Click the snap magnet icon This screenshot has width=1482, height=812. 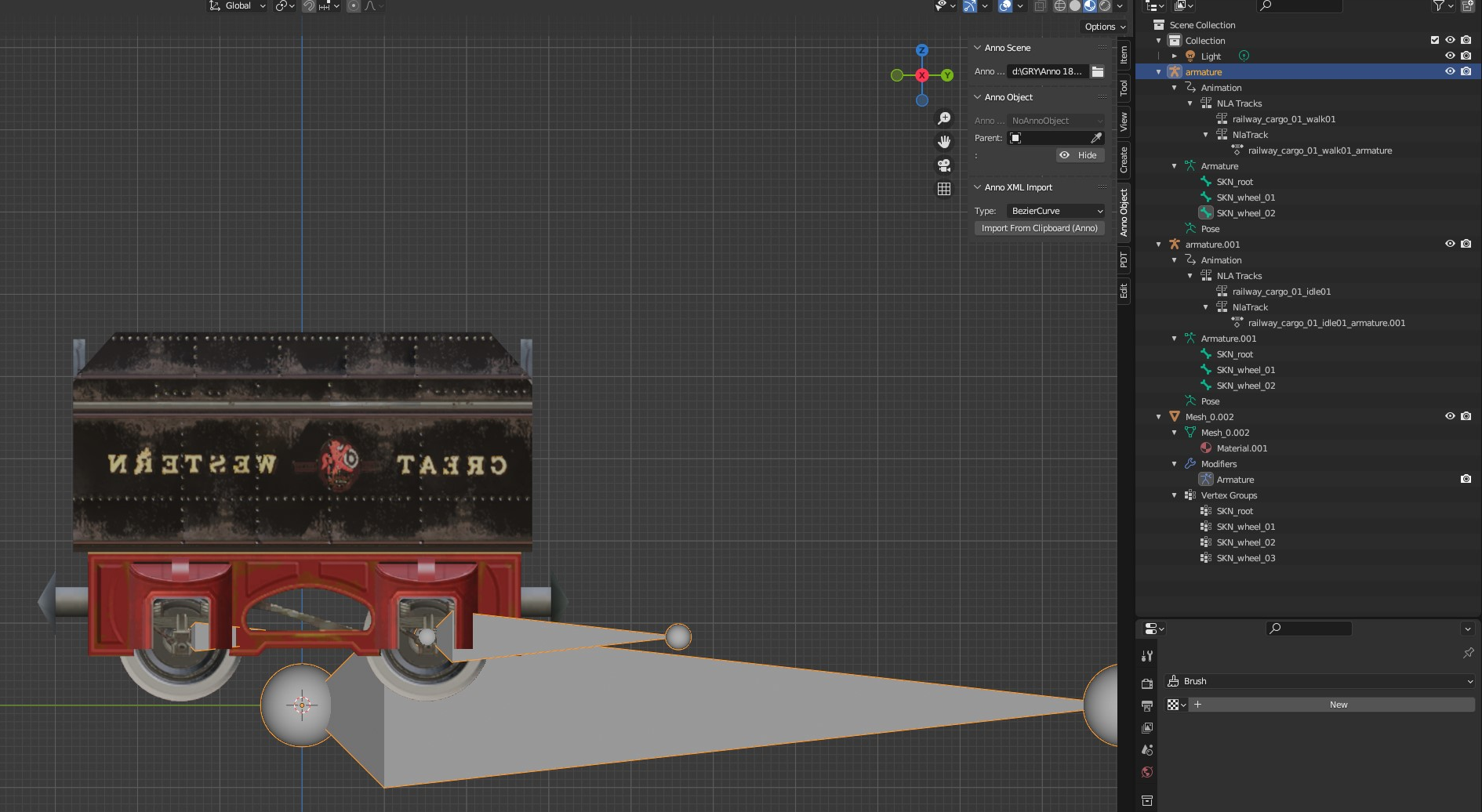pos(309,6)
